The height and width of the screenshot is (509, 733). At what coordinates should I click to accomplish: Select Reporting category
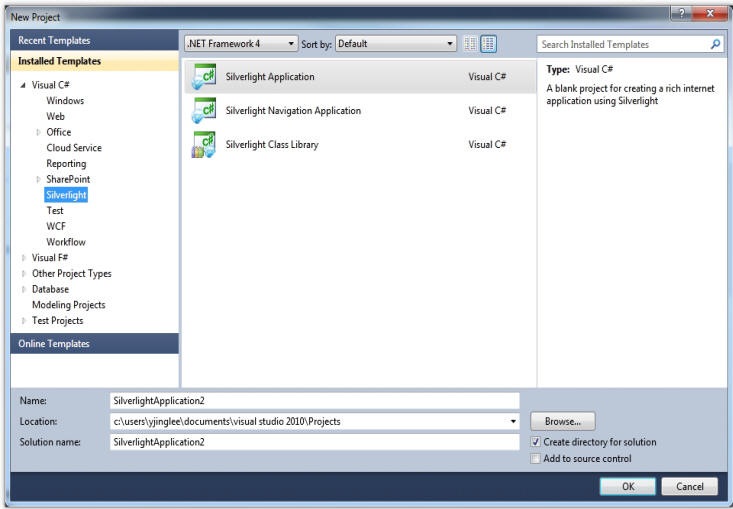66,164
